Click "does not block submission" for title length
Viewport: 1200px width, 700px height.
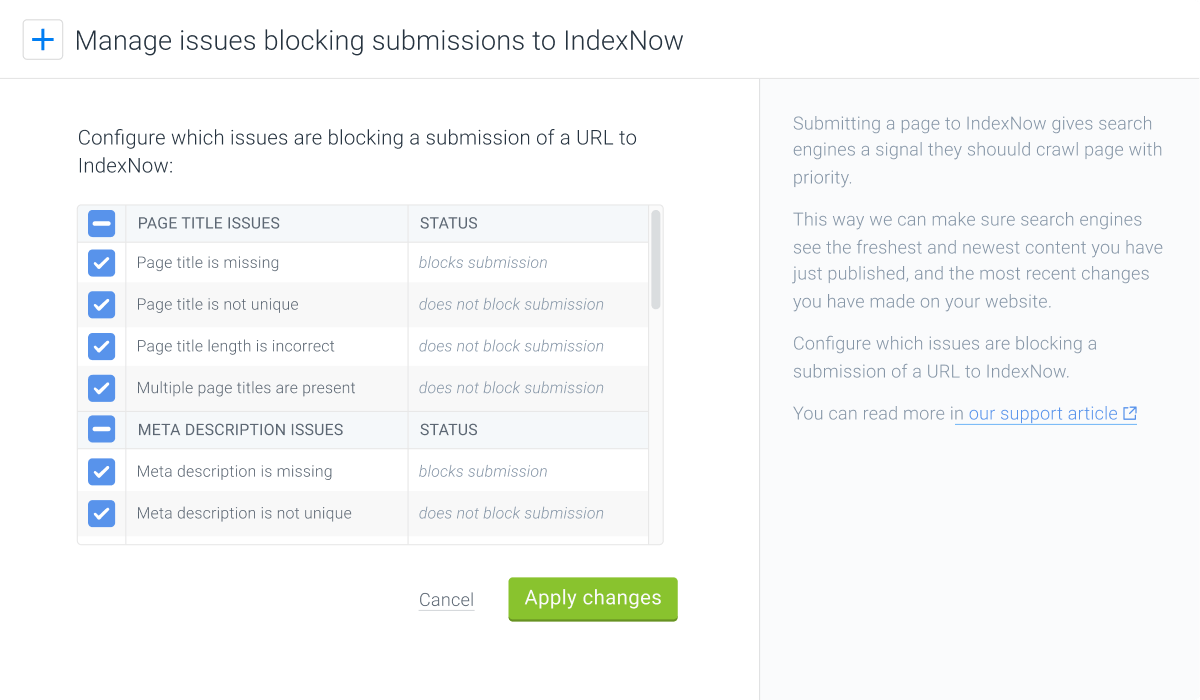(x=511, y=346)
